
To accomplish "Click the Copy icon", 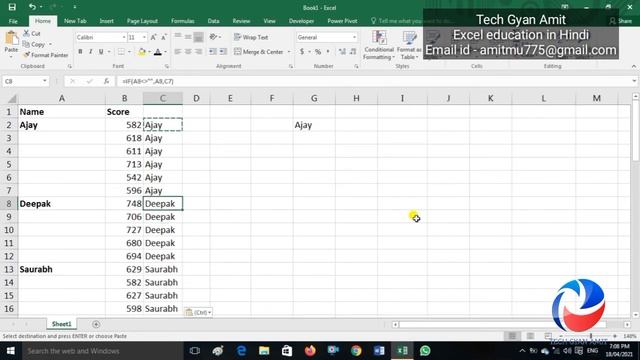I will (x=26, y=44).
